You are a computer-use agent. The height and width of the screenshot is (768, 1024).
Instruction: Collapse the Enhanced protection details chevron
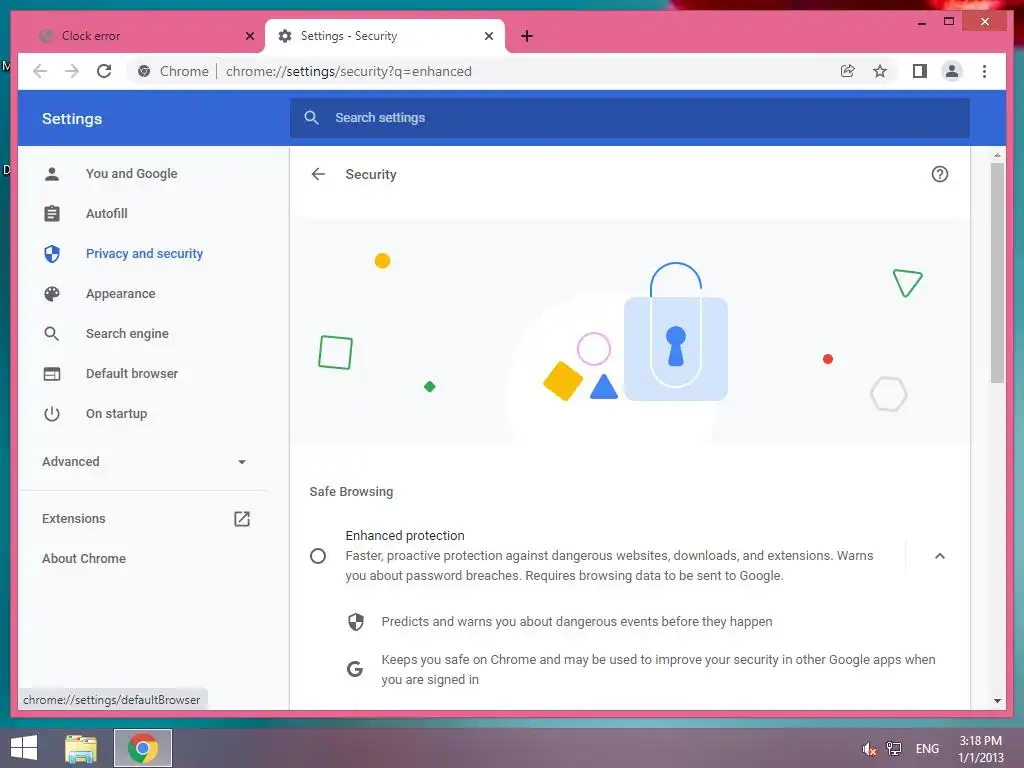940,556
